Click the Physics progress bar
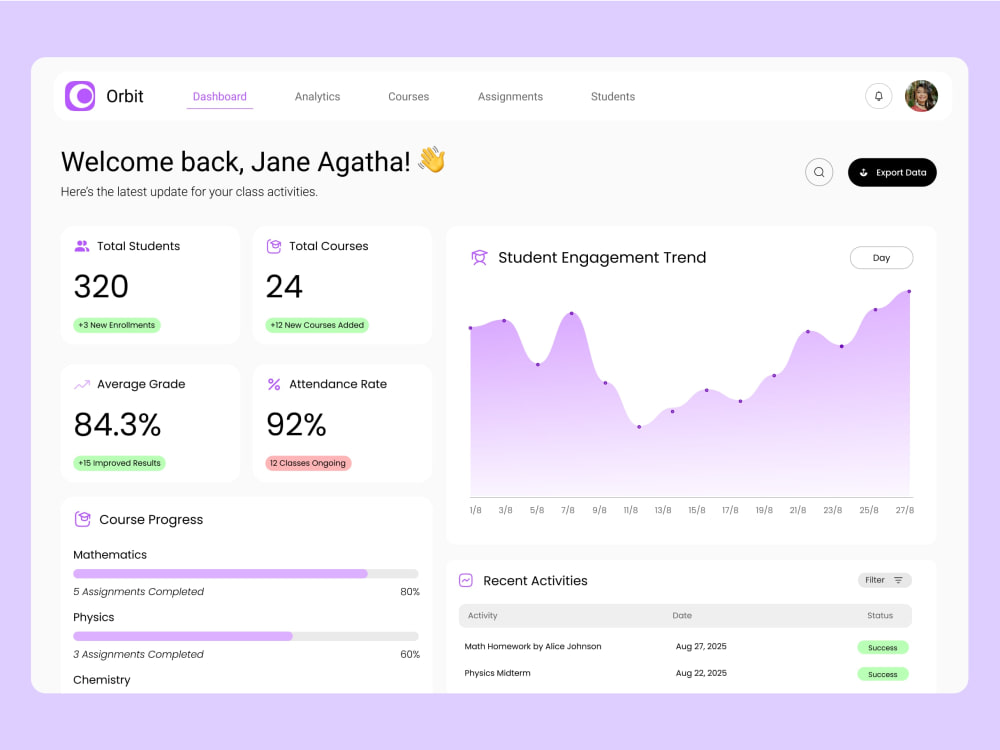Viewport: 1000px width, 750px height. (246, 636)
